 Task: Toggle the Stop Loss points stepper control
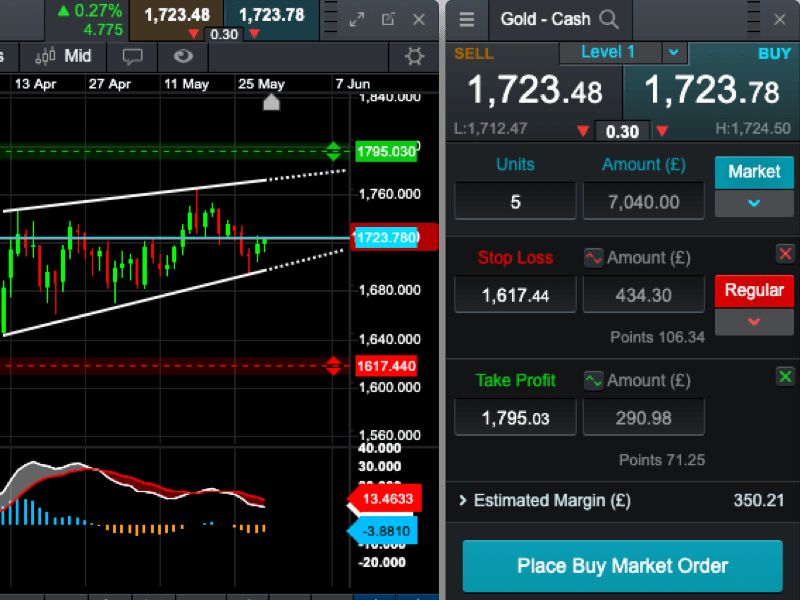tap(593, 257)
